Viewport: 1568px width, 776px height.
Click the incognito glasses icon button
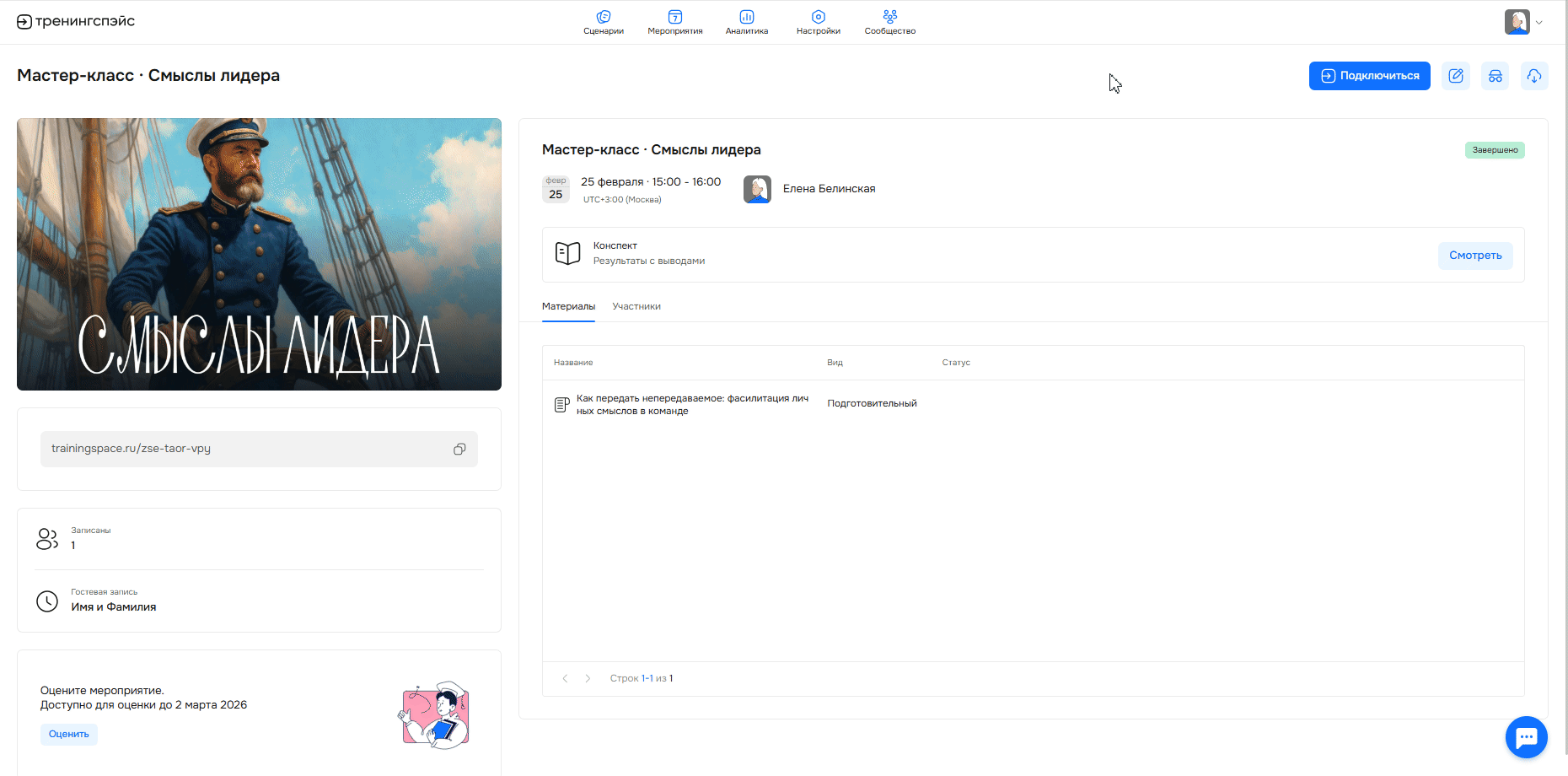coord(1495,76)
